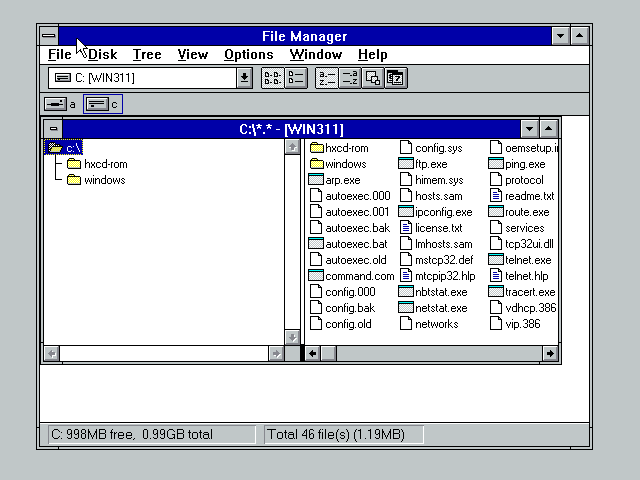Select ping.exe program file
This screenshot has height=480, width=640.
517,164
